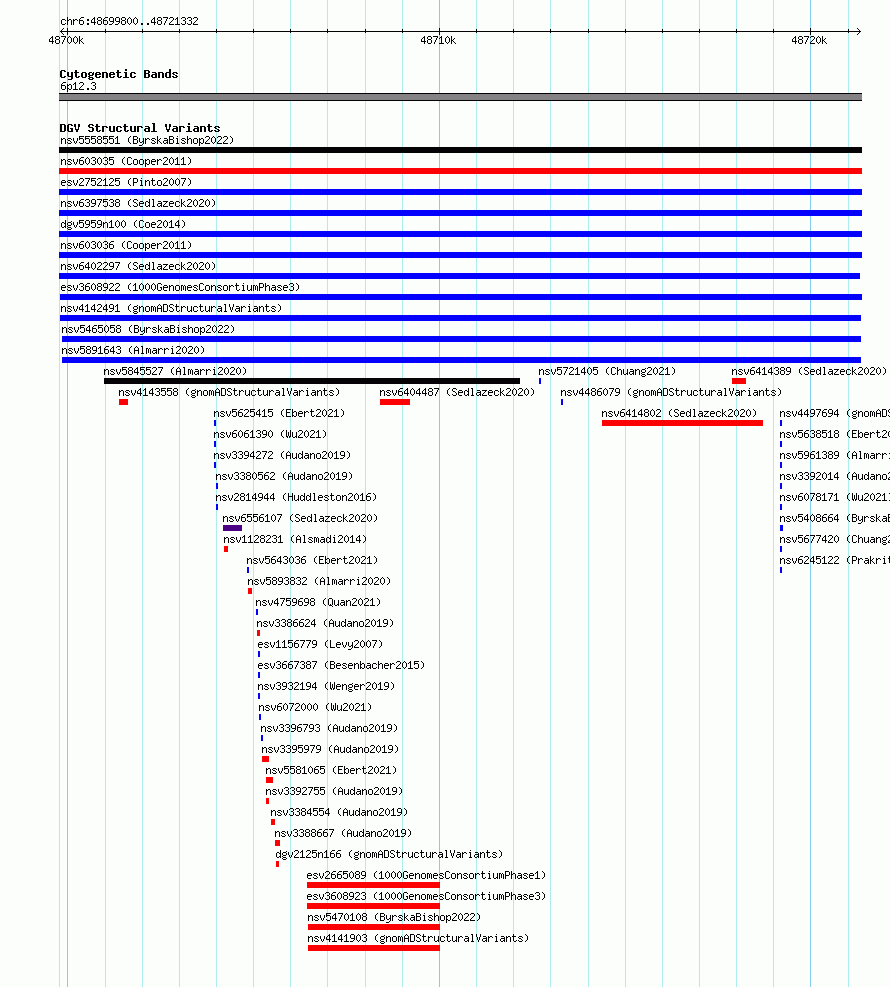Open nsv4143558 (gnomADStructuralVariants) entry
The height and width of the screenshot is (987, 890).
[x=229, y=392]
